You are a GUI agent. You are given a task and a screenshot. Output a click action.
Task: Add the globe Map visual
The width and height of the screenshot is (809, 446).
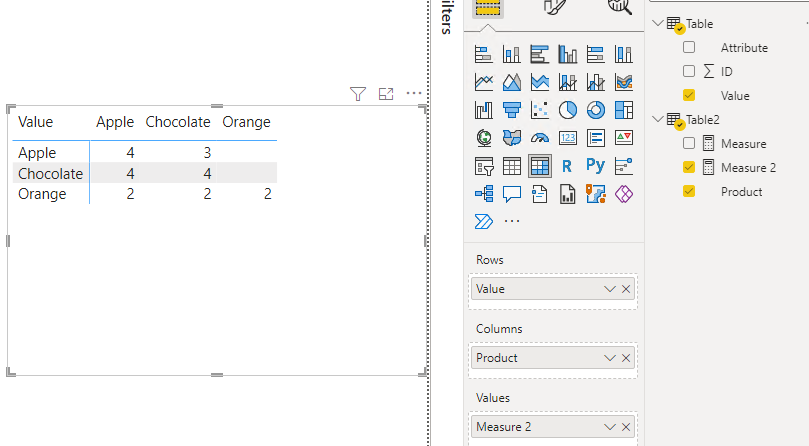tap(483, 138)
